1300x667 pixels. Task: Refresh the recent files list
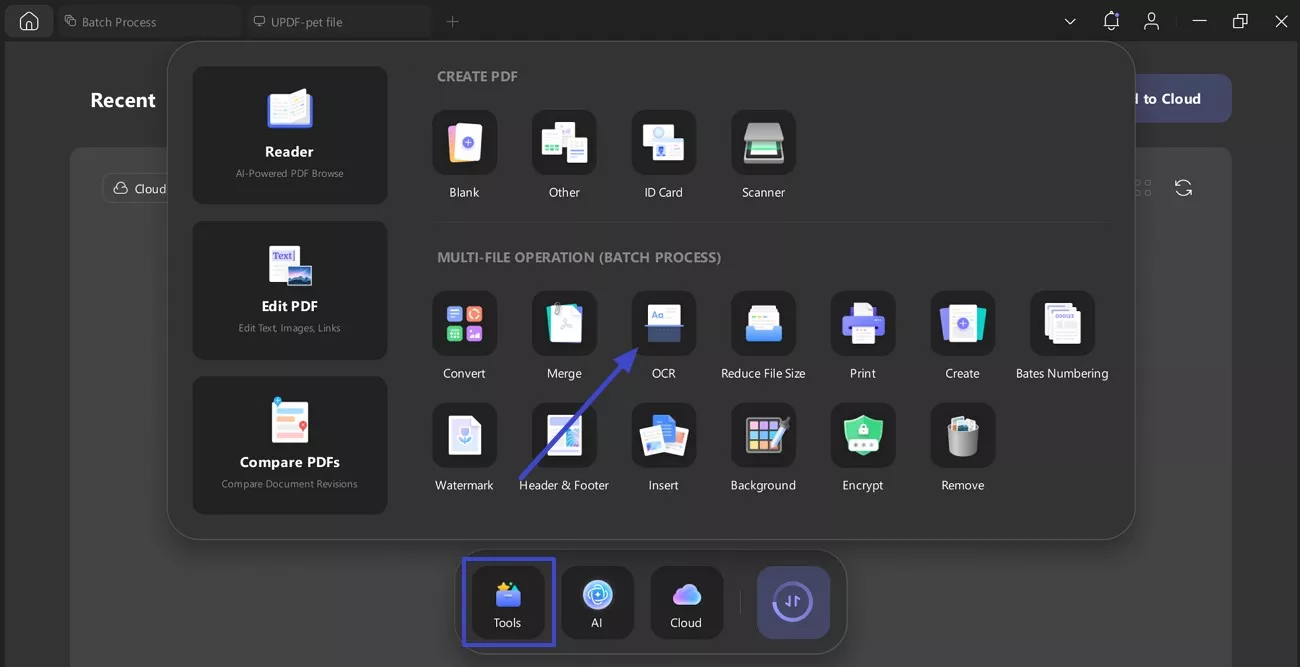coord(1183,187)
